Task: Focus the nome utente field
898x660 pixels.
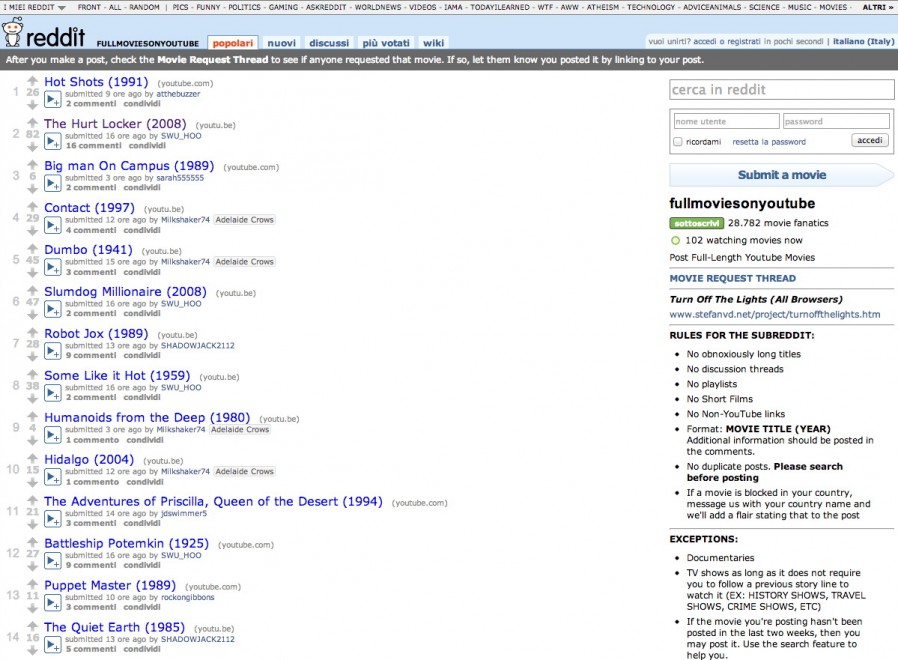Action: [x=726, y=121]
